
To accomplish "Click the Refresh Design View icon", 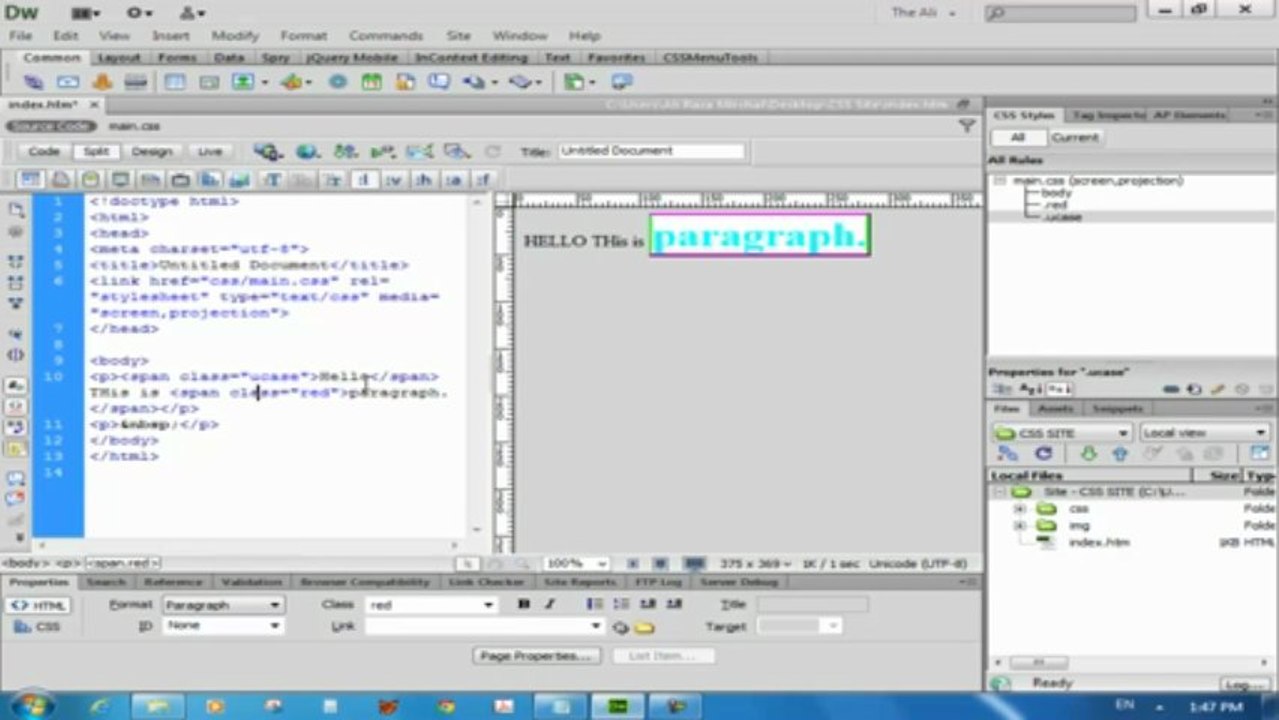I will pos(492,152).
